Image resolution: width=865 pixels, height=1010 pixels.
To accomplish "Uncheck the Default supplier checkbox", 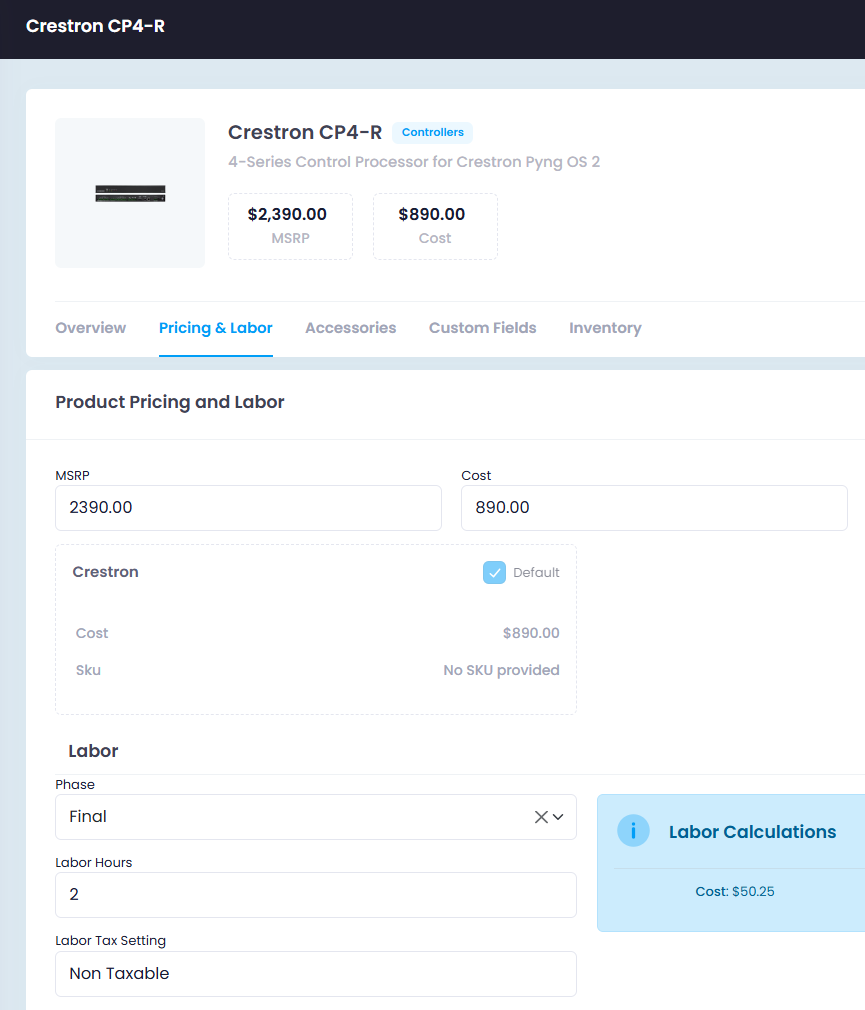I will (495, 572).
